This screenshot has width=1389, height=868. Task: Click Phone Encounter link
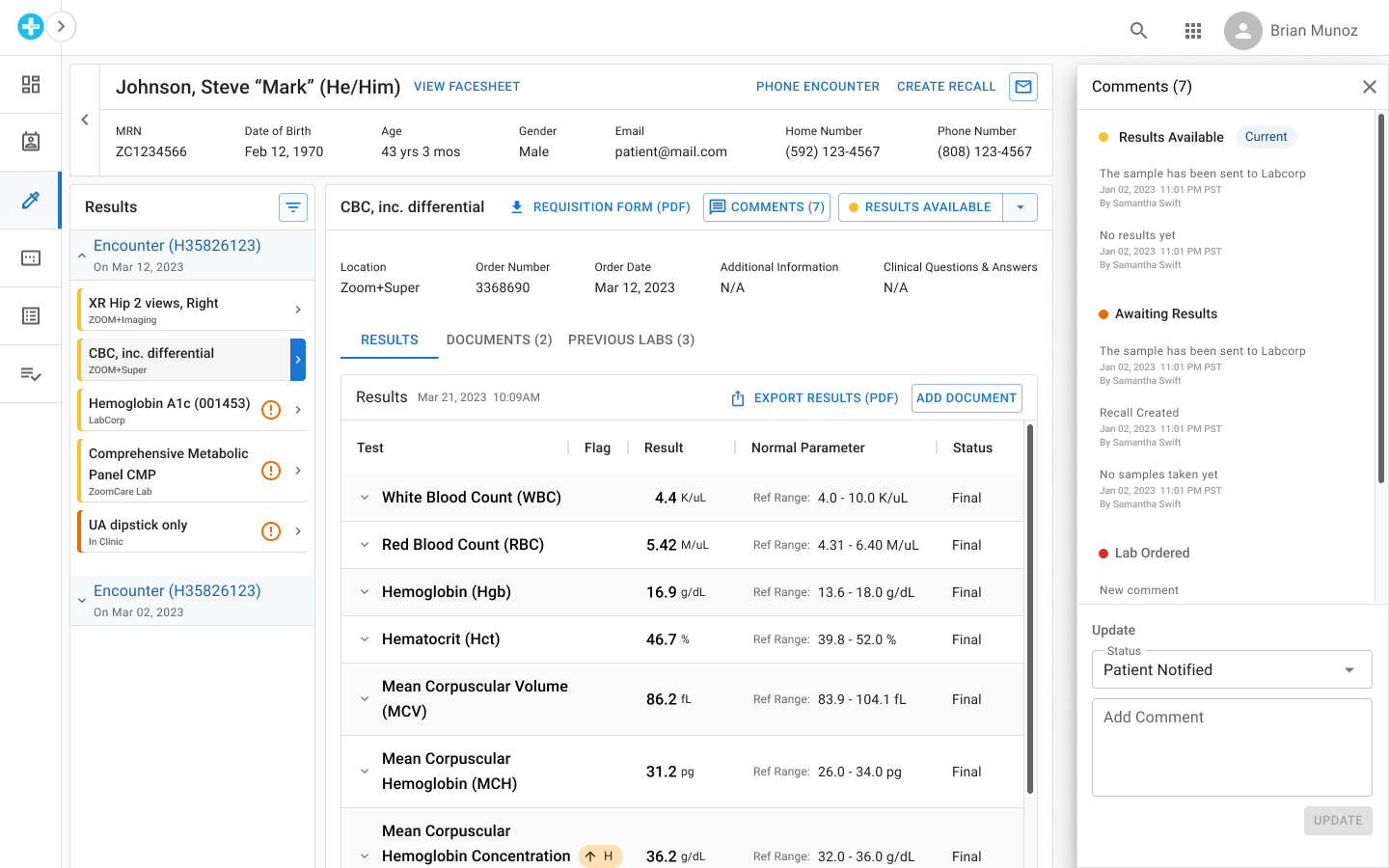tap(818, 87)
